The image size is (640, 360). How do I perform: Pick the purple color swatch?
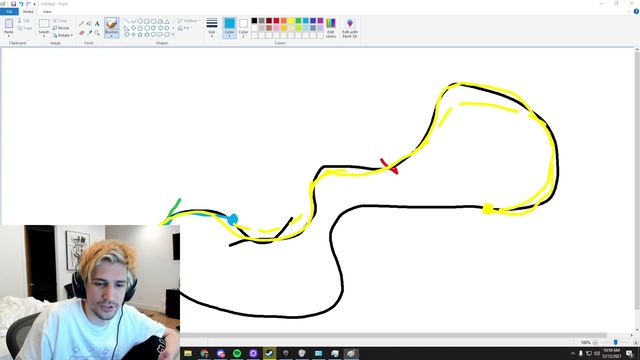tap(320, 21)
